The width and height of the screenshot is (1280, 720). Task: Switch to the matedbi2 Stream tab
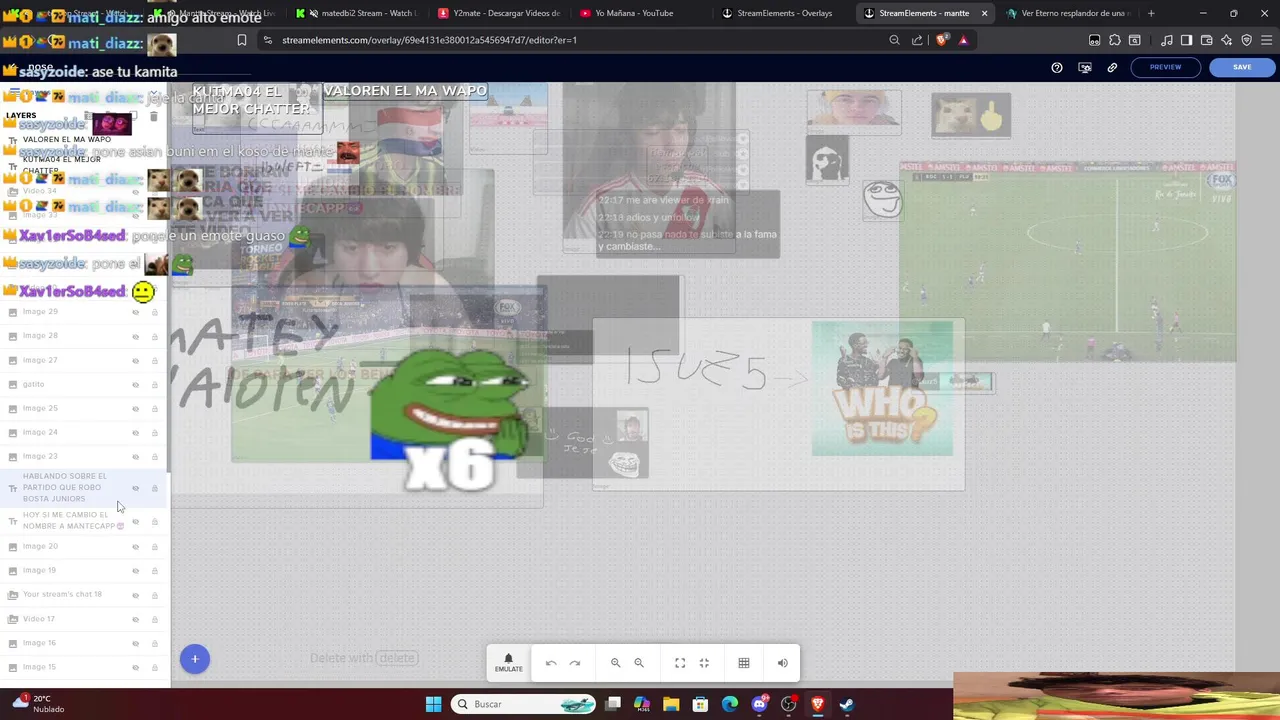coord(360,13)
